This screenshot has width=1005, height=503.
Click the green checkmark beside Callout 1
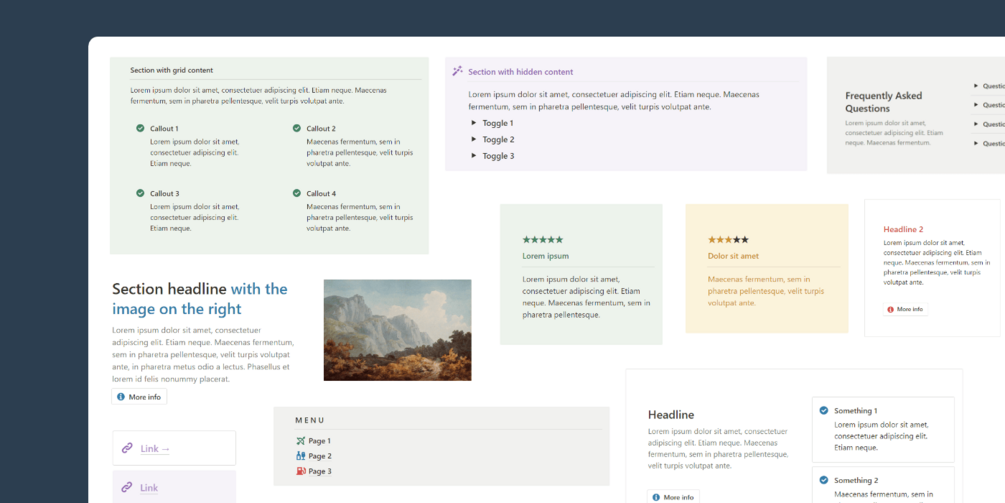[x=140, y=128]
